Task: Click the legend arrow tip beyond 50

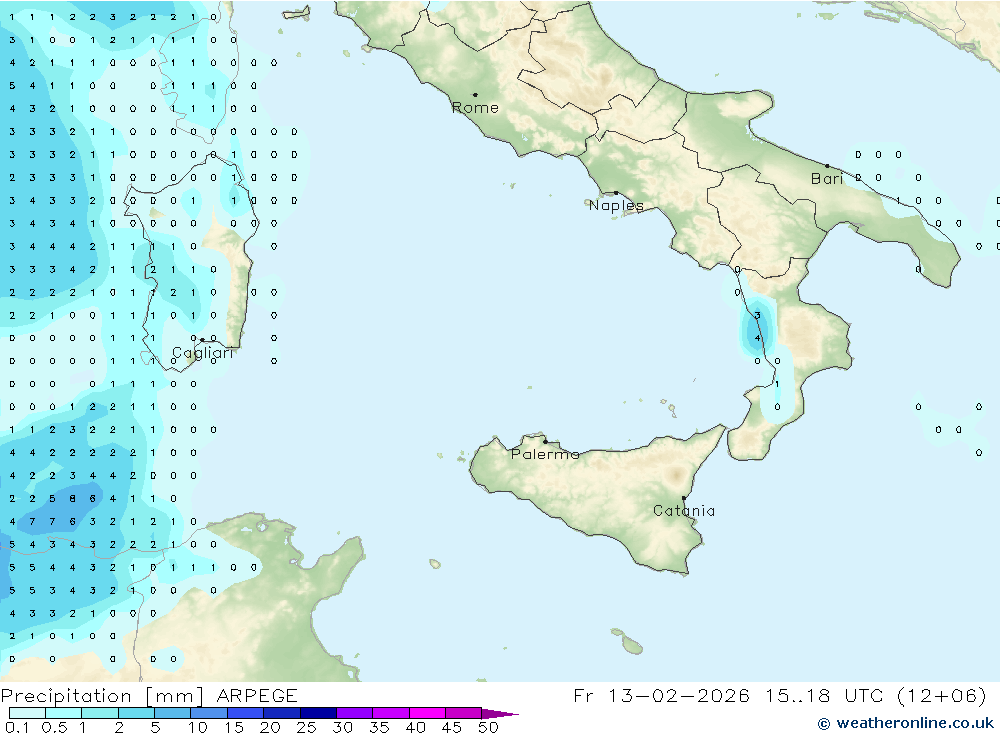Action: click(501, 714)
